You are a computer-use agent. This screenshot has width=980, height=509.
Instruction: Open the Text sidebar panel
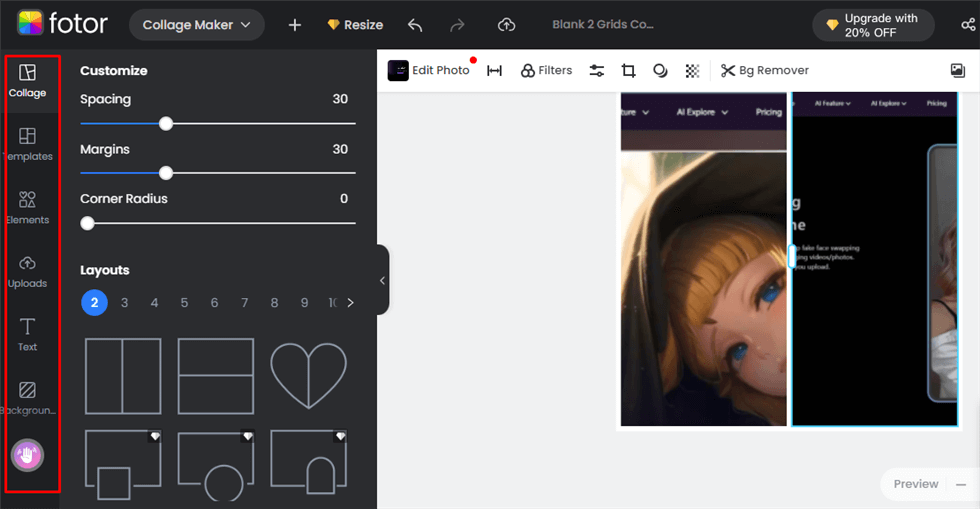pos(28,335)
